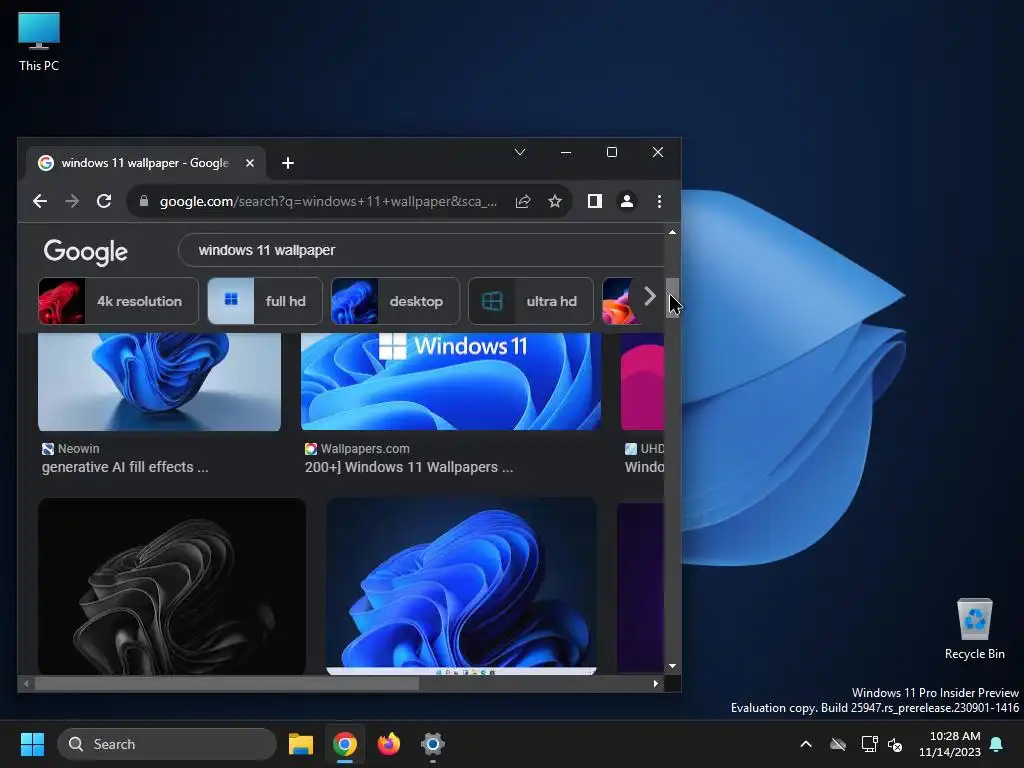Click the Chrome address bar URL
Screen dimensions: 1024x768
(328, 201)
